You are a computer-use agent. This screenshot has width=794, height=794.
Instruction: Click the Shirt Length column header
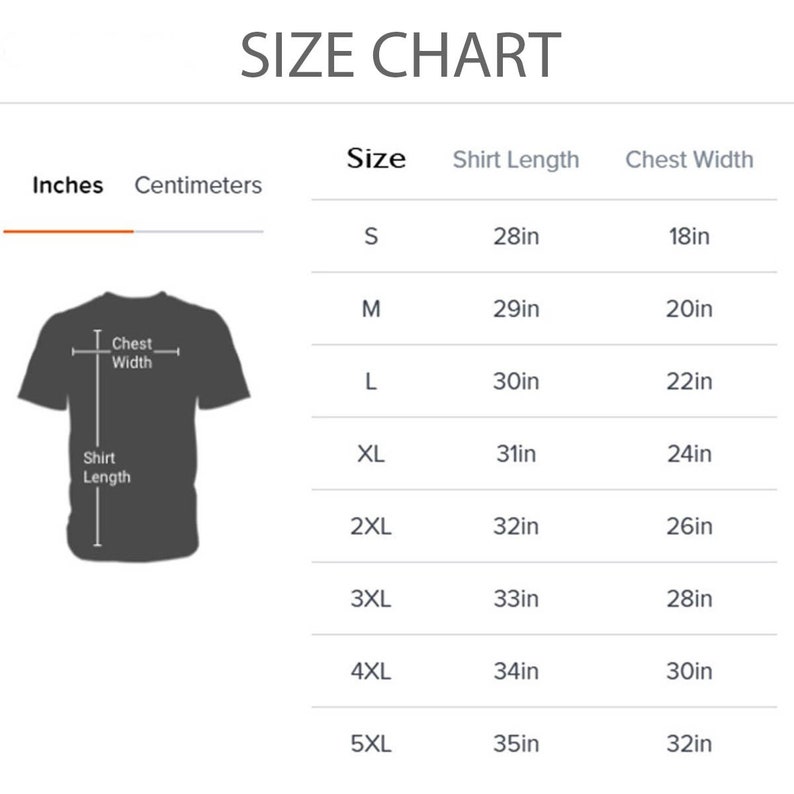[x=515, y=160]
